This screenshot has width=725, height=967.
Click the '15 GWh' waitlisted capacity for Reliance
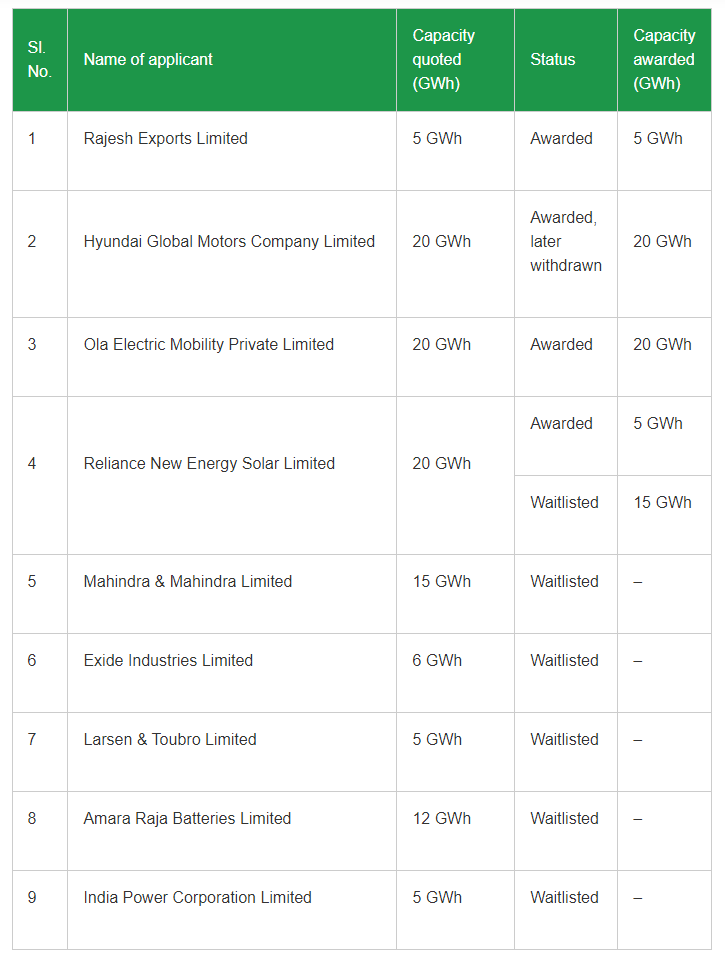pos(662,503)
